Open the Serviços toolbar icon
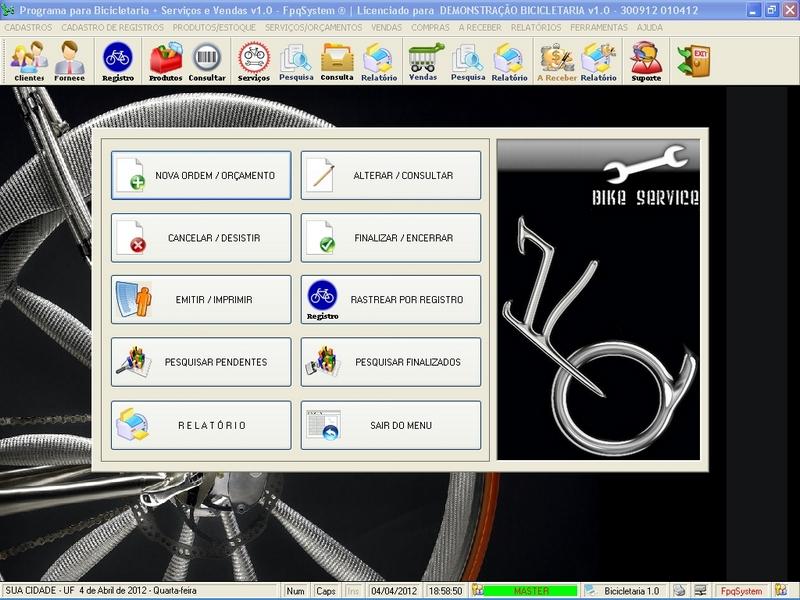Image resolution: width=800 pixels, height=600 pixels. pyautogui.click(x=254, y=62)
